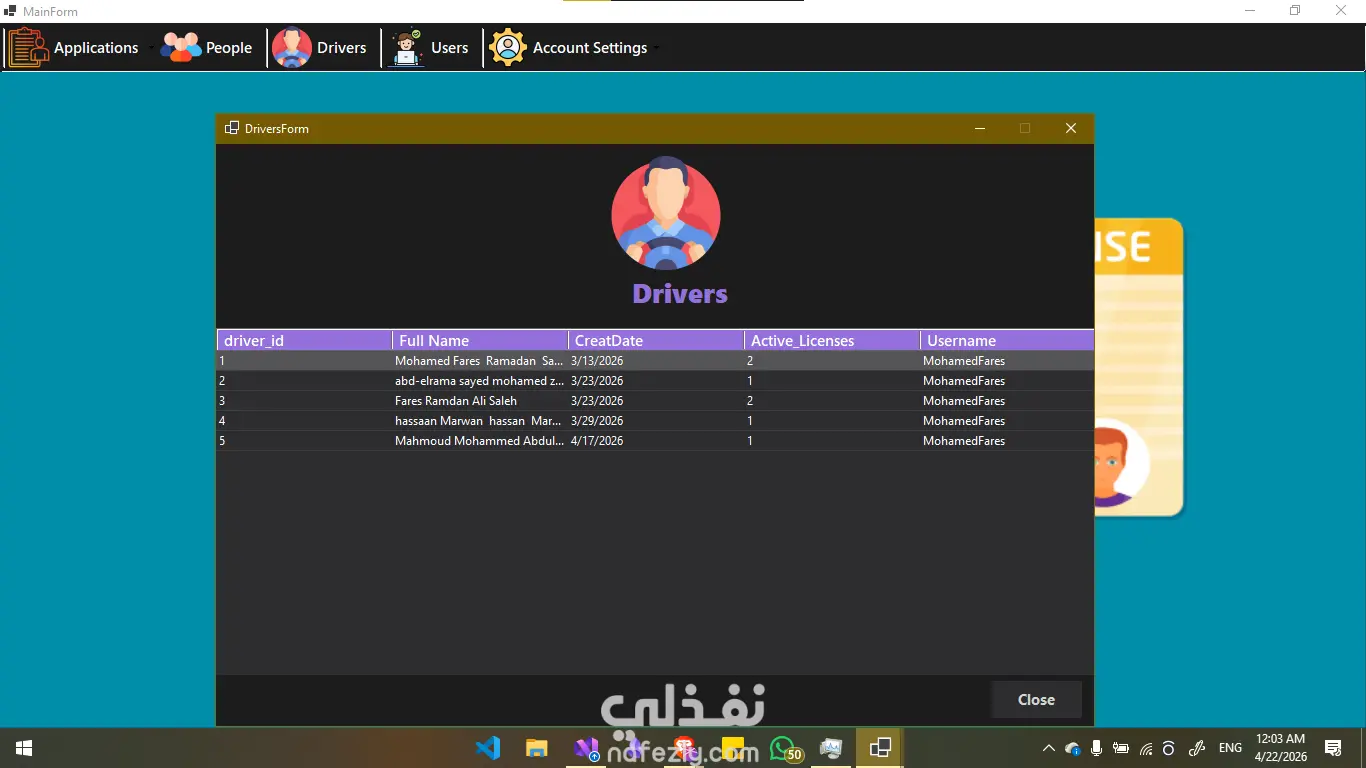Select Drivers in the top menu
This screenshot has height=768, width=1366.
point(320,48)
